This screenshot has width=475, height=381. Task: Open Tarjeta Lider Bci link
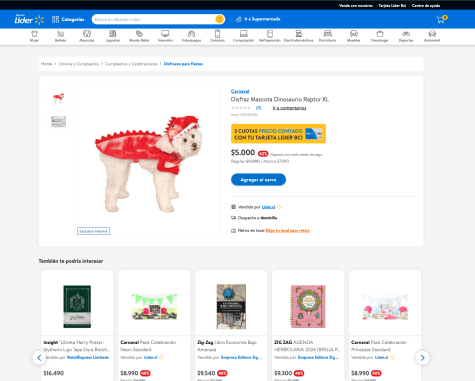[392, 5]
